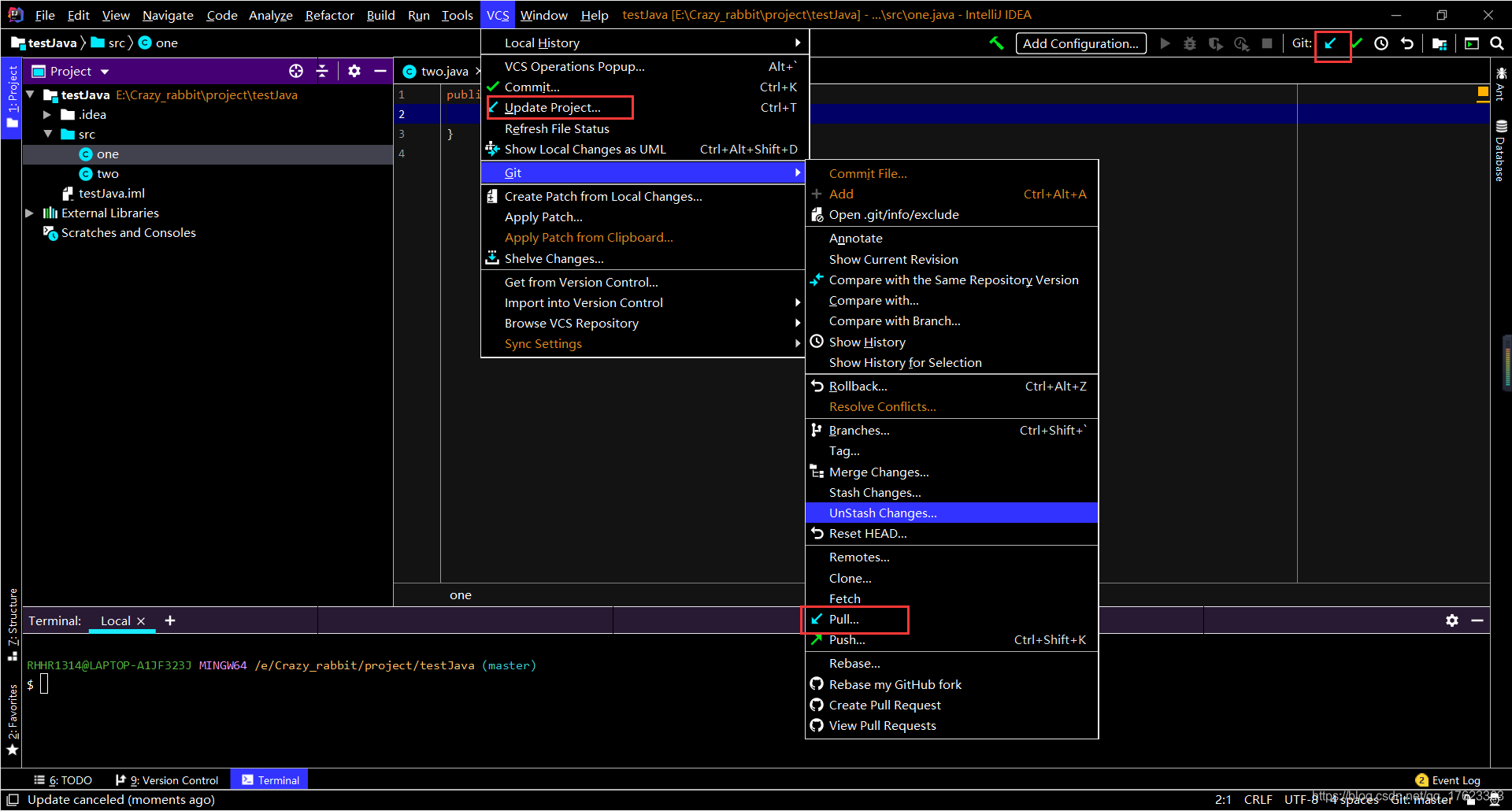Open the Structure side tab
Viewport: 1512px width, 811px height.
12,624
